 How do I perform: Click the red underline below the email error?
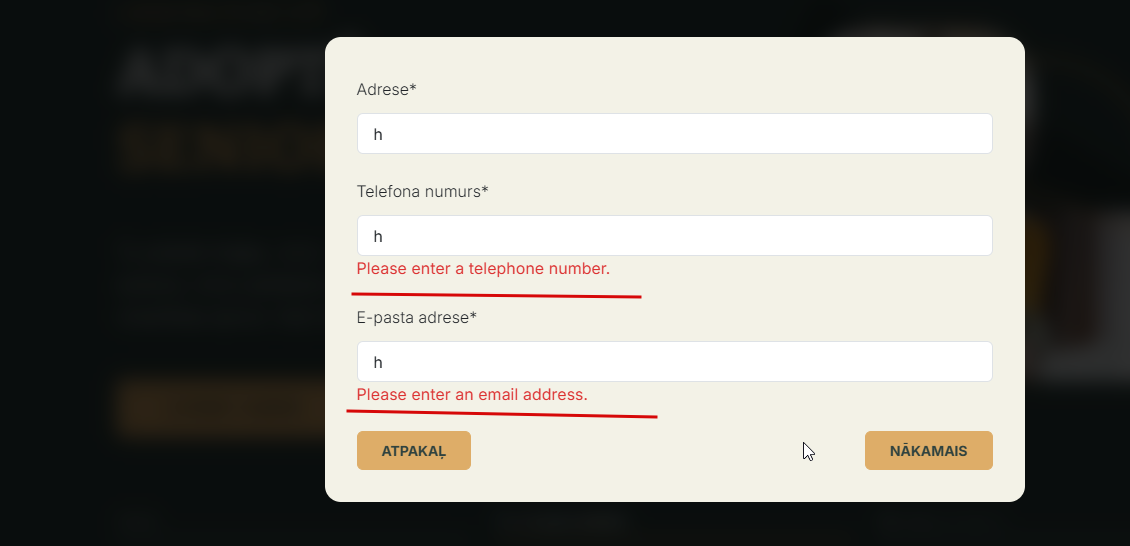pyautogui.click(x=502, y=413)
